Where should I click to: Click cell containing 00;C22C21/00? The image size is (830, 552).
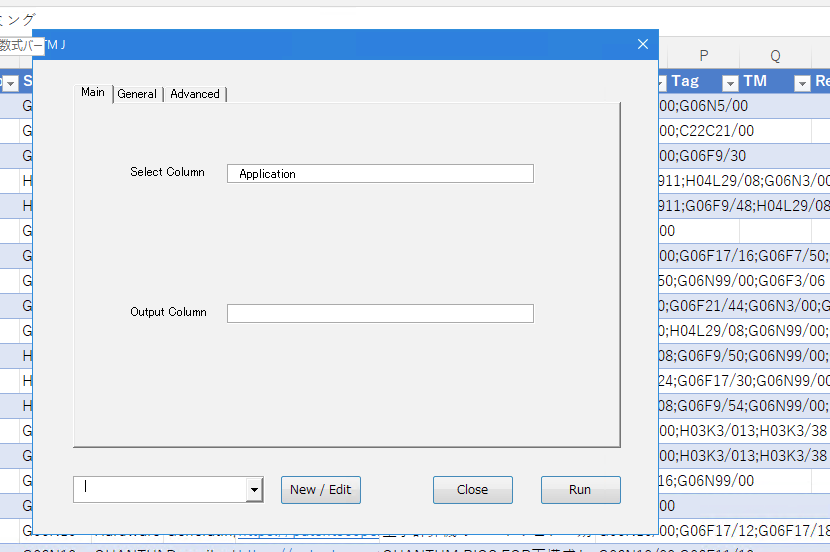[707, 131]
